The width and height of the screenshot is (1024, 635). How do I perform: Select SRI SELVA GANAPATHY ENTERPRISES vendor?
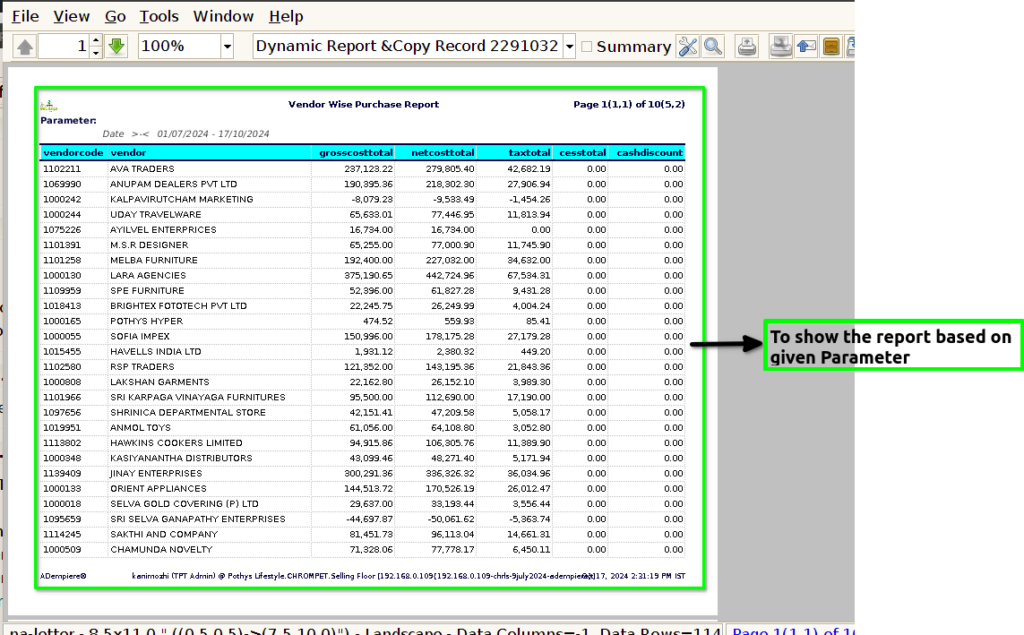coord(198,519)
